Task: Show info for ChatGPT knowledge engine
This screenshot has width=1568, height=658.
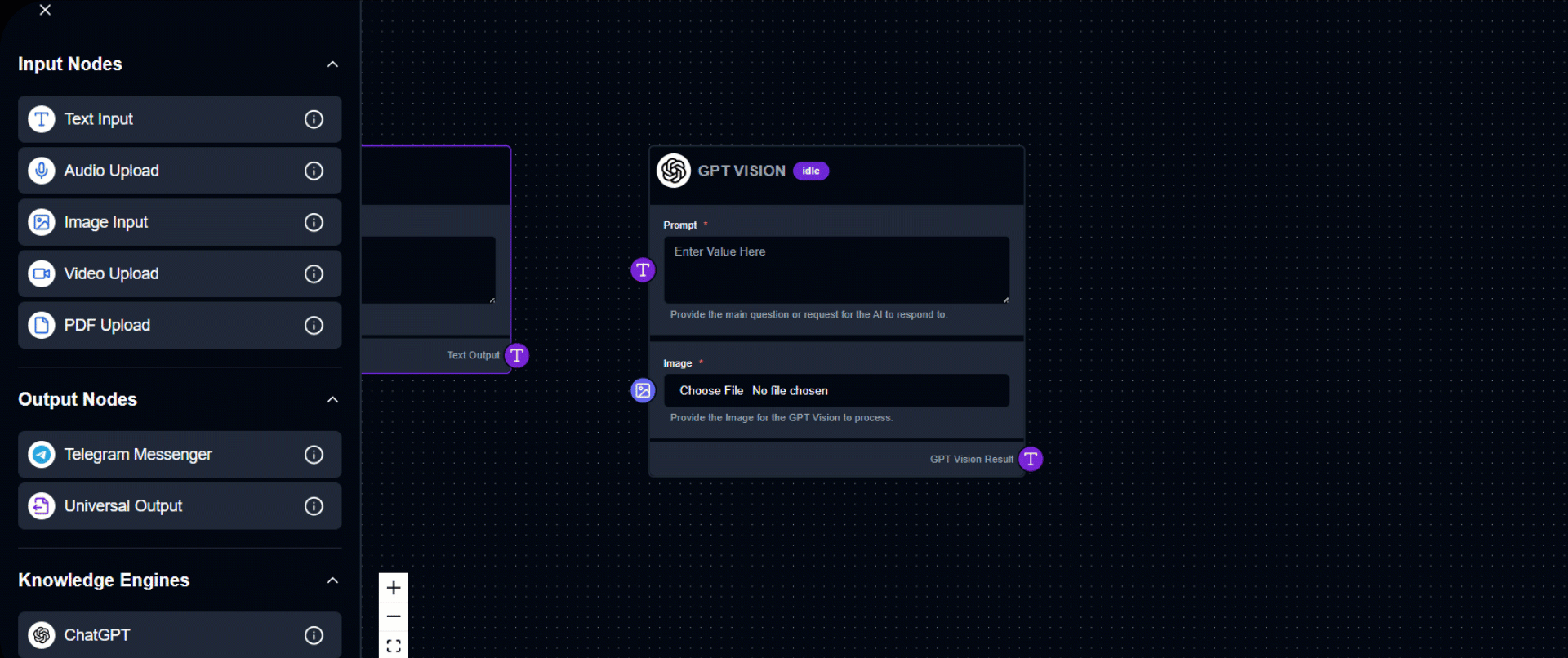Action: tap(314, 635)
